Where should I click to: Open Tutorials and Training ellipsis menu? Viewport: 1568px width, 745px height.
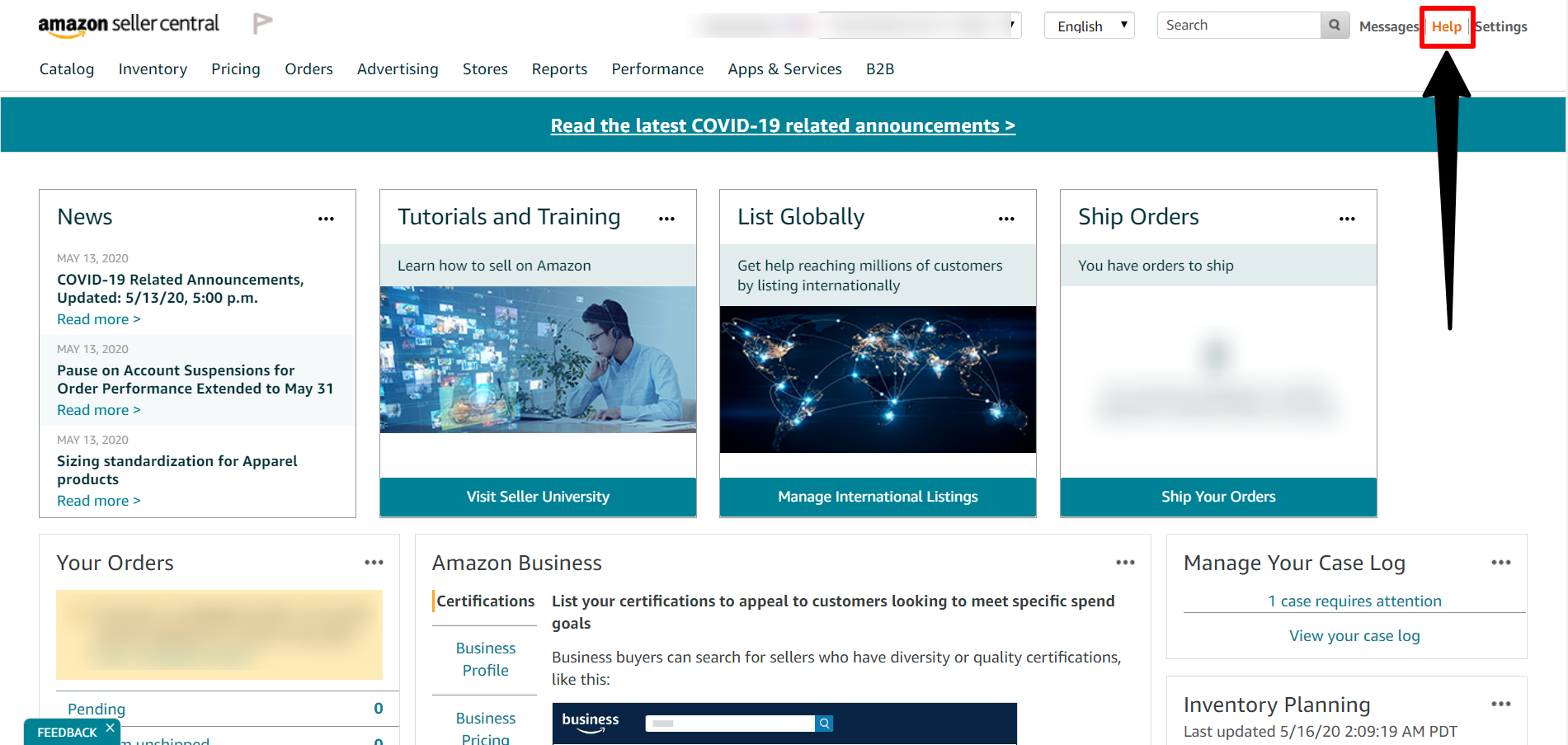pos(666,219)
